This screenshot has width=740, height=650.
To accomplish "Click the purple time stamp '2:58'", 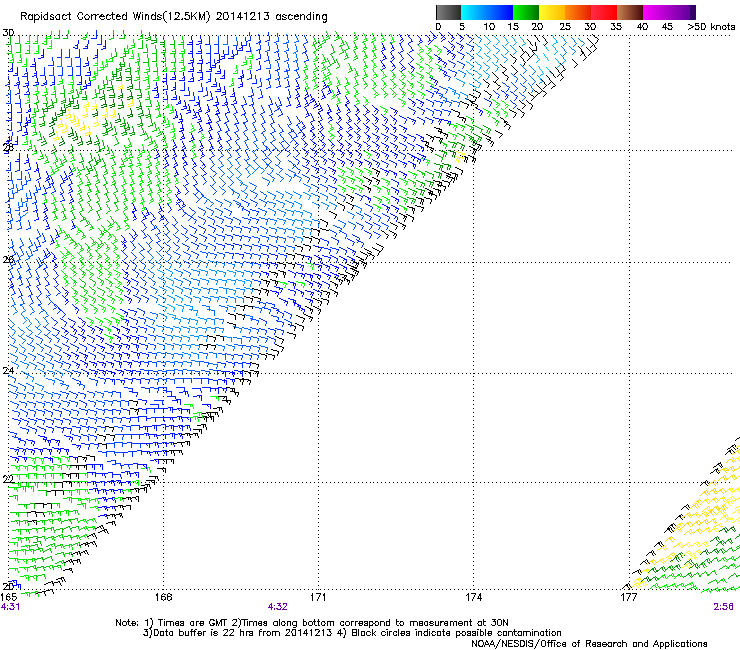I will [x=723, y=607].
